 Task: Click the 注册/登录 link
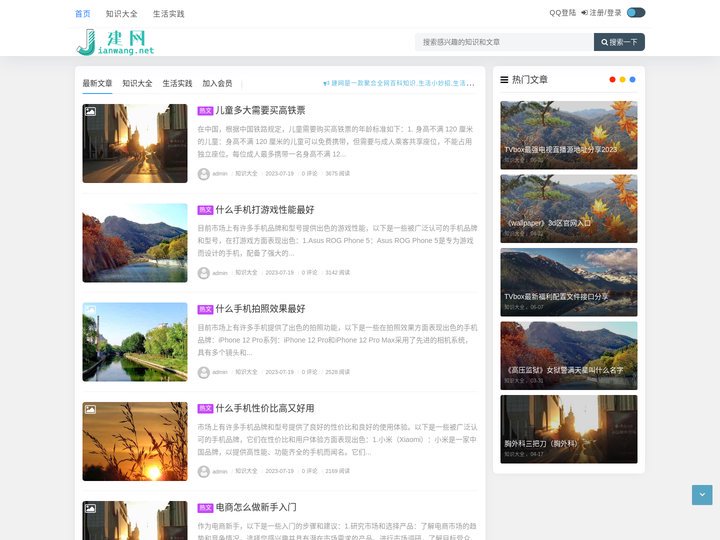[x=601, y=12]
